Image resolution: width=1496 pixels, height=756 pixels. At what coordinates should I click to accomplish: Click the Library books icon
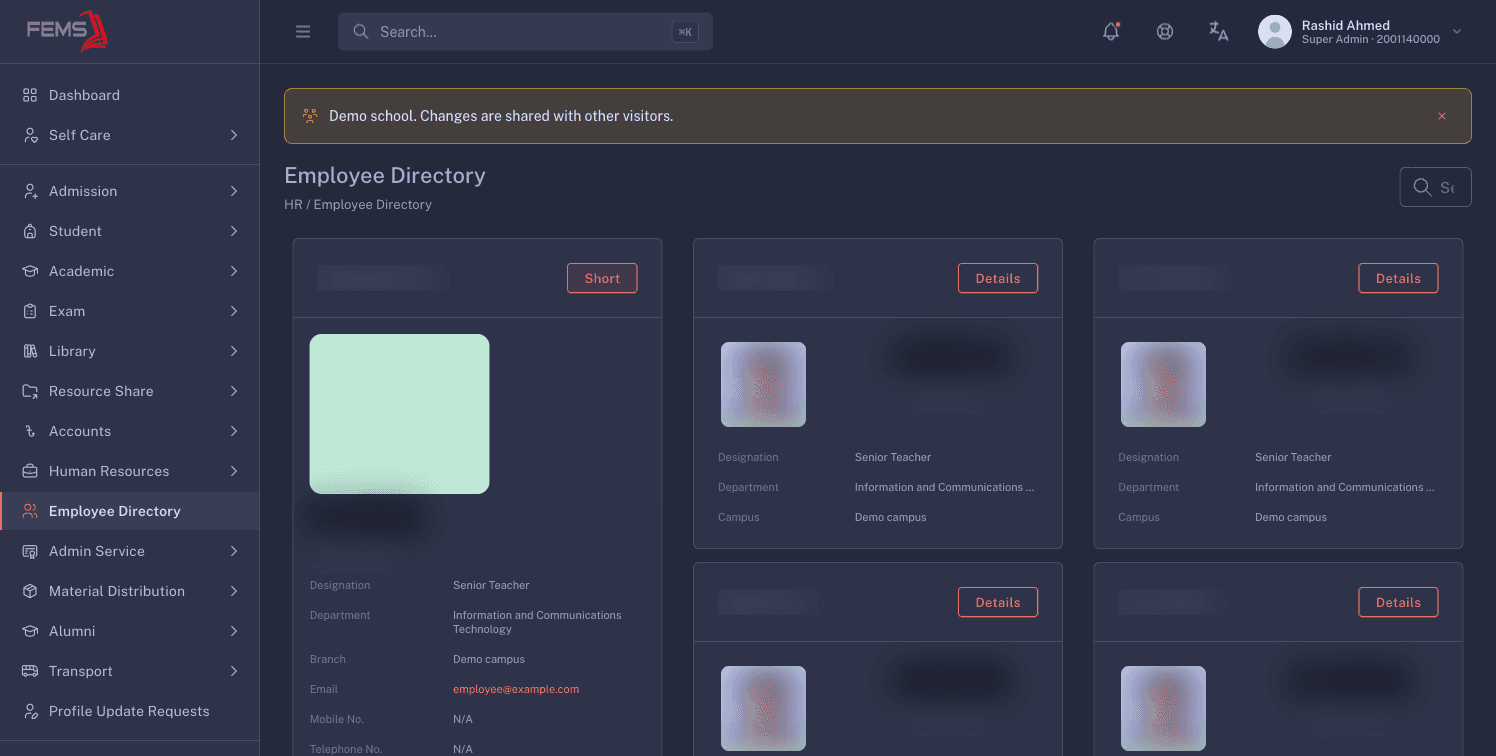tap(30, 351)
